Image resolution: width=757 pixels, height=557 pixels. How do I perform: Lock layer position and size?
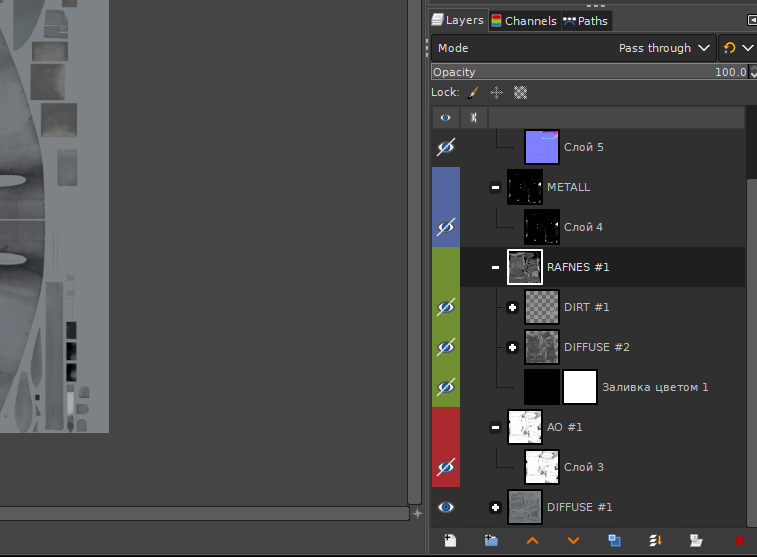pyautogui.click(x=496, y=92)
